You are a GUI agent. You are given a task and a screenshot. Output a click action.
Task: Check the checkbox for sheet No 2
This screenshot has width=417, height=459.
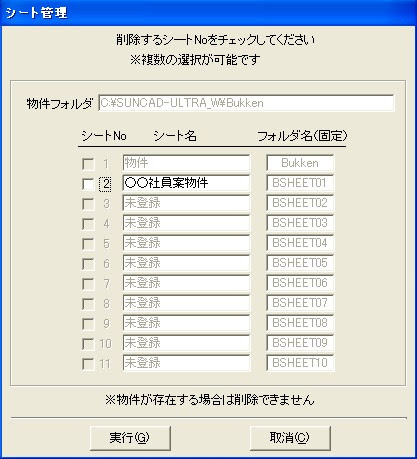pos(88,184)
